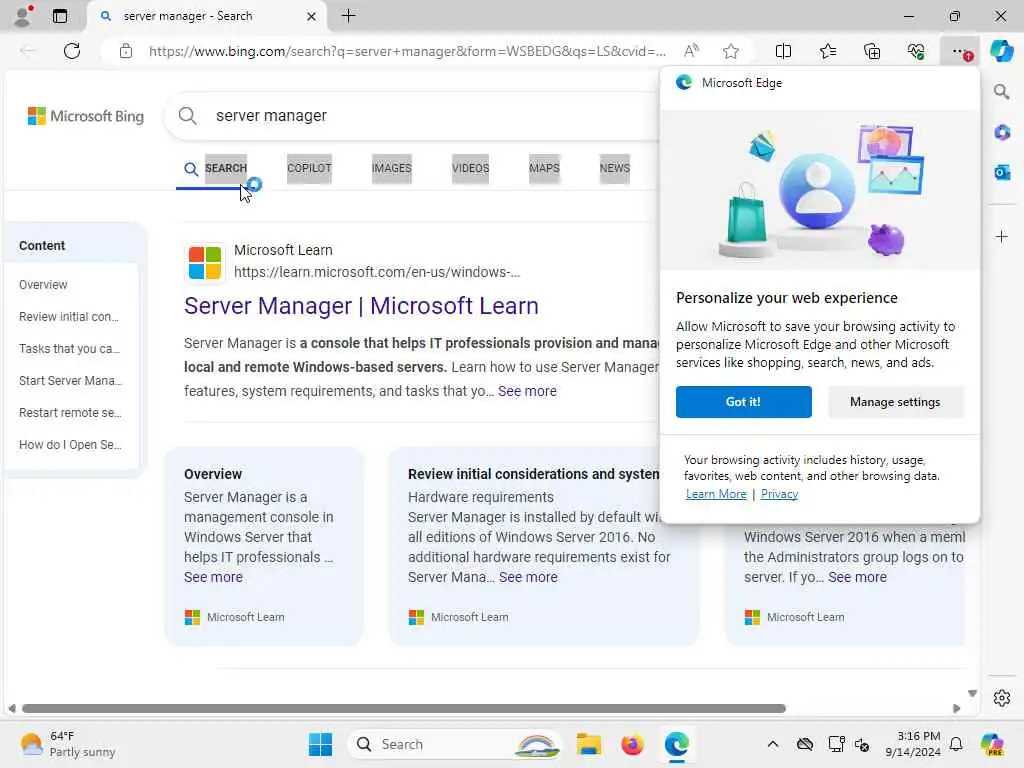This screenshot has width=1024, height=768.
Task: Refresh the current page
Action: (x=72, y=51)
